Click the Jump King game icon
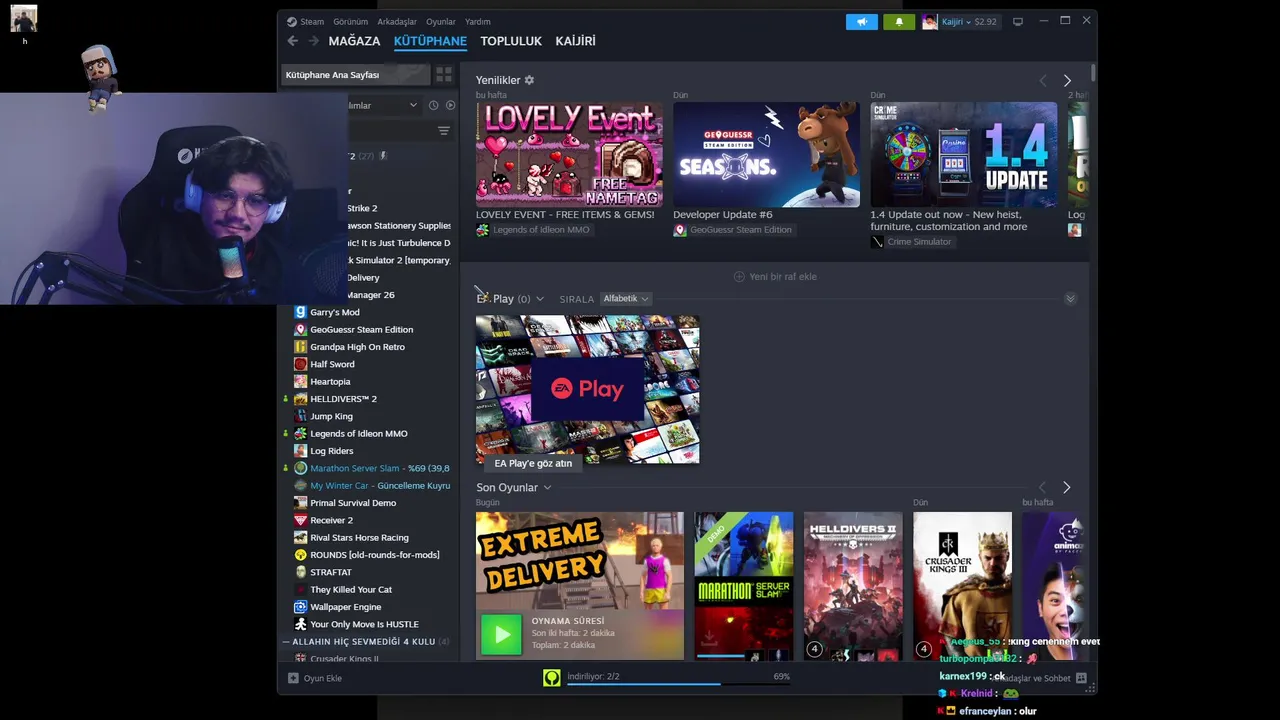This screenshot has width=1280, height=720. pyautogui.click(x=300, y=416)
